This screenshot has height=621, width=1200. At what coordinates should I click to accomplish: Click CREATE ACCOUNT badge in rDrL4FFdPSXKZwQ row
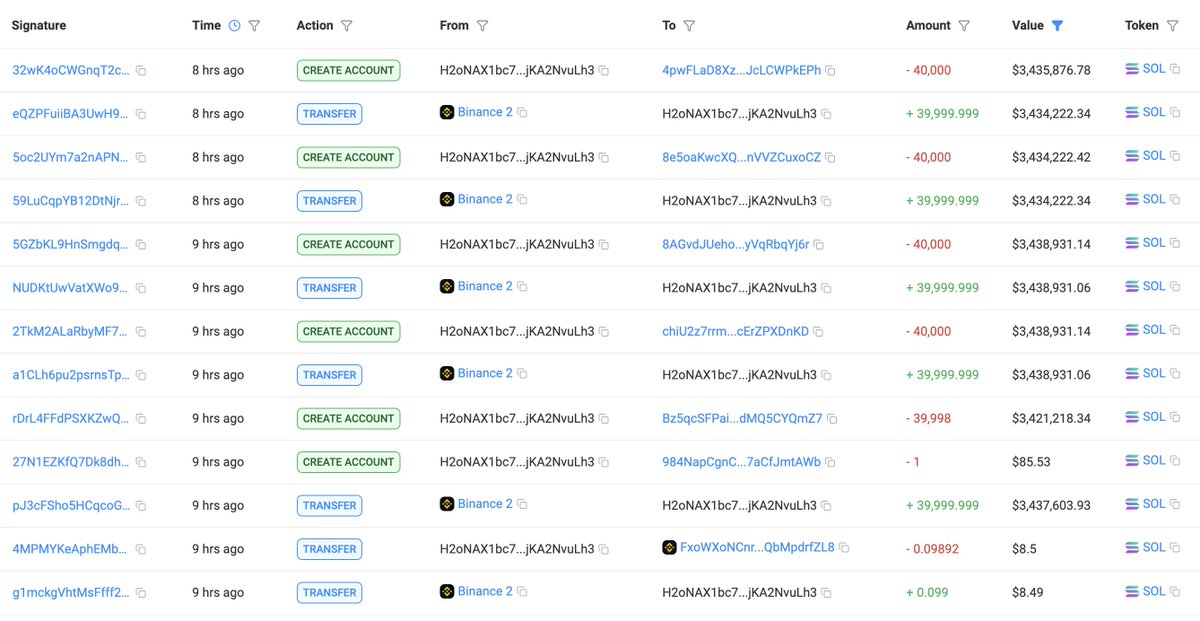[x=348, y=418]
